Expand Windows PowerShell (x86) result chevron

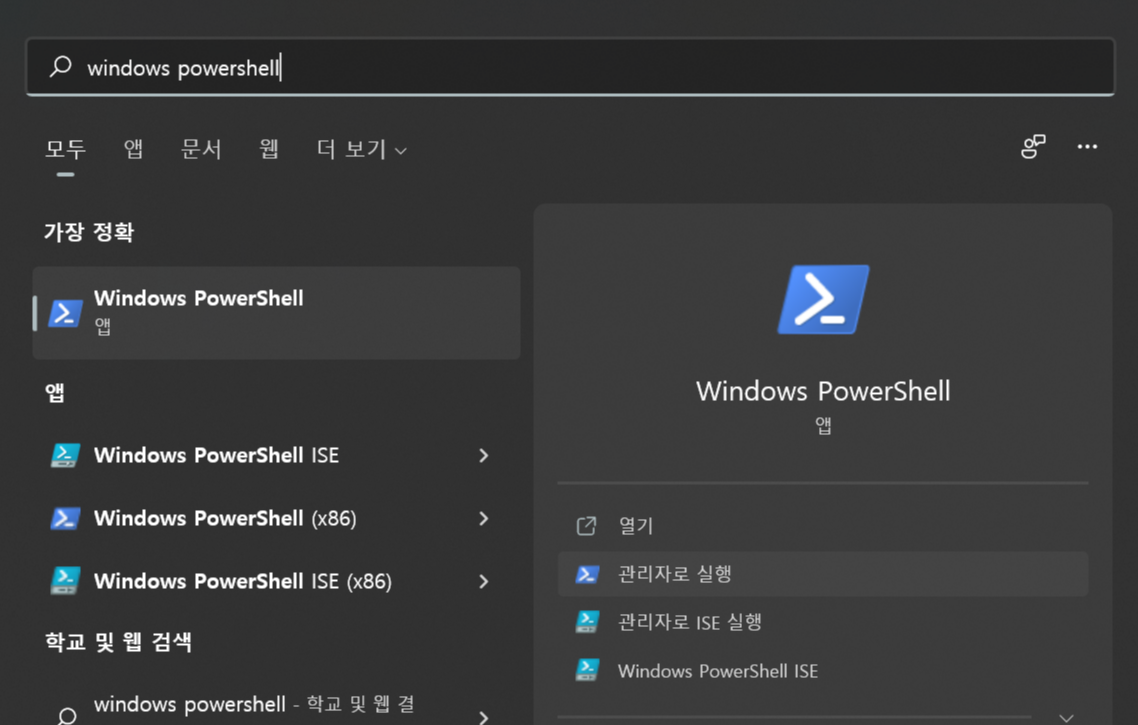pos(483,518)
